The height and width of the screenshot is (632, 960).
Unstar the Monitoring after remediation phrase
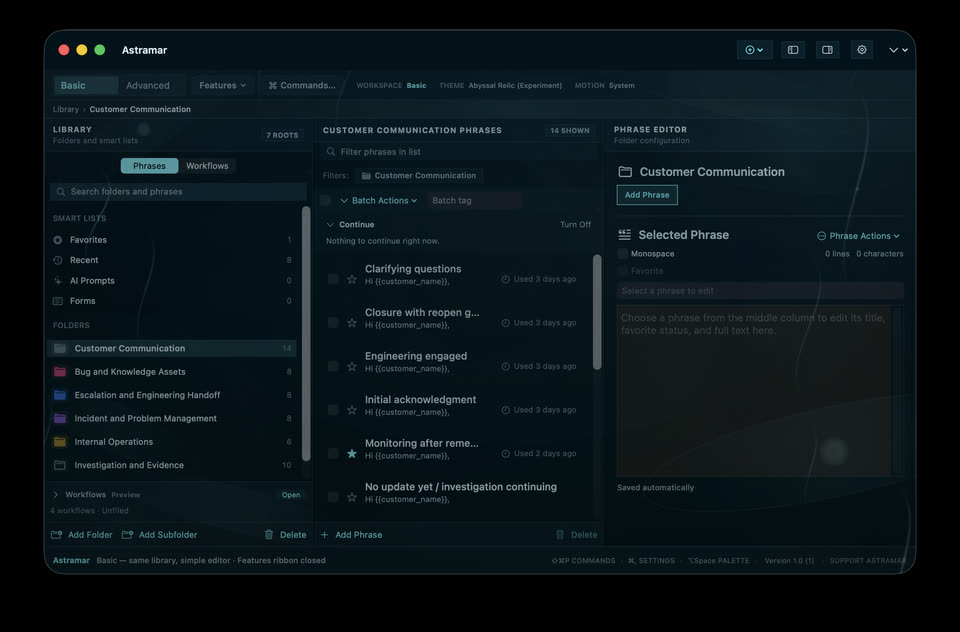(x=351, y=454)
